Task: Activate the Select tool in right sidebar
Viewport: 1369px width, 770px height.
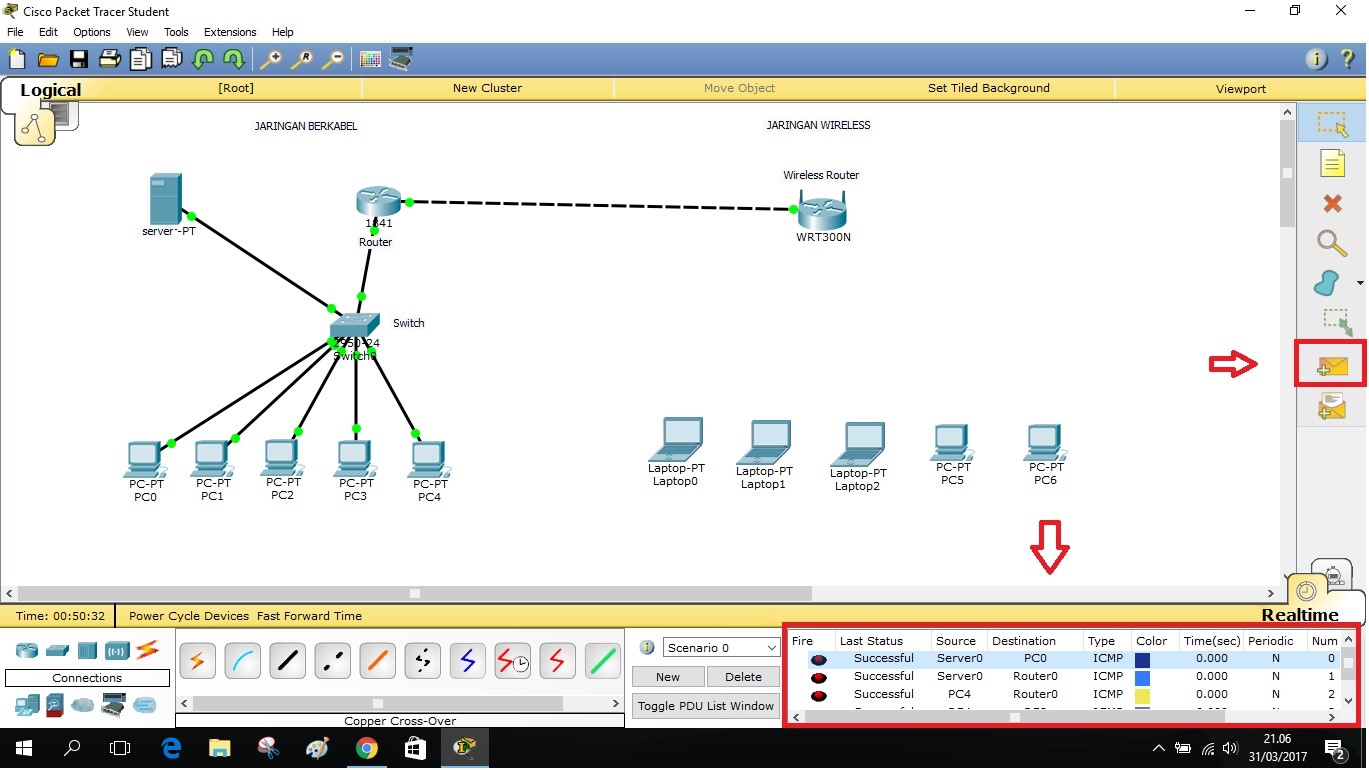Action: pyautogui.click(x=1332, y=124)
